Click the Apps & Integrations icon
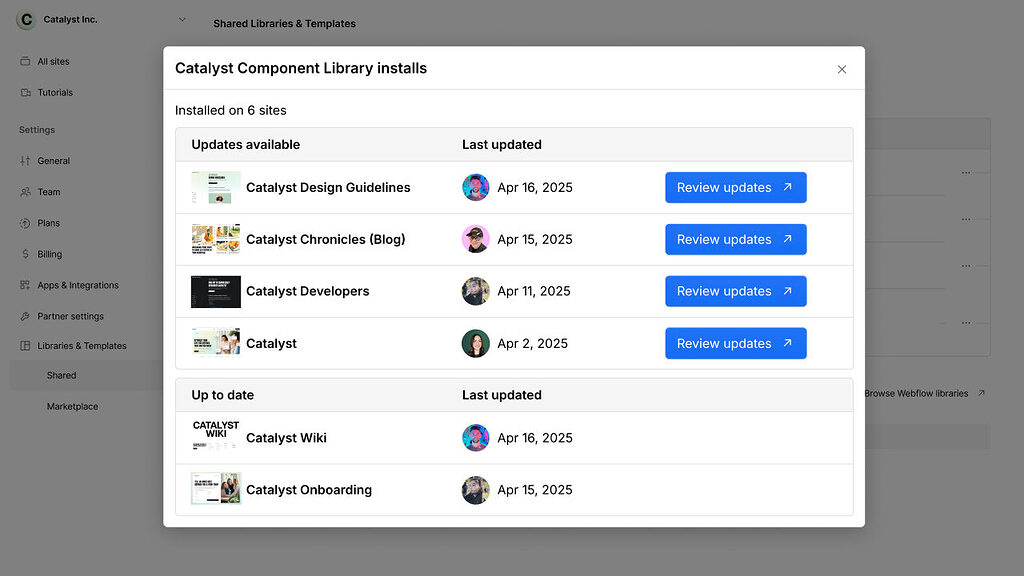The width and height of the screenshot is (1024, 576). [25, 284]
